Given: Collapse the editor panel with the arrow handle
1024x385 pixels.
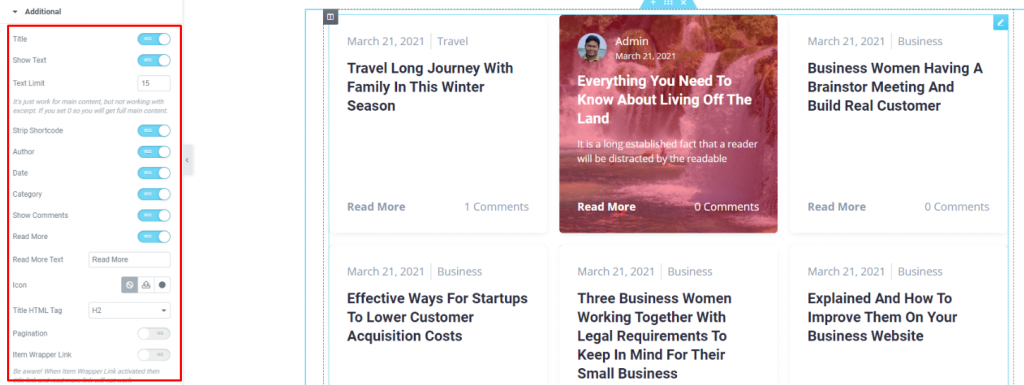Looking at the screenshot, I should coord(187,160).
